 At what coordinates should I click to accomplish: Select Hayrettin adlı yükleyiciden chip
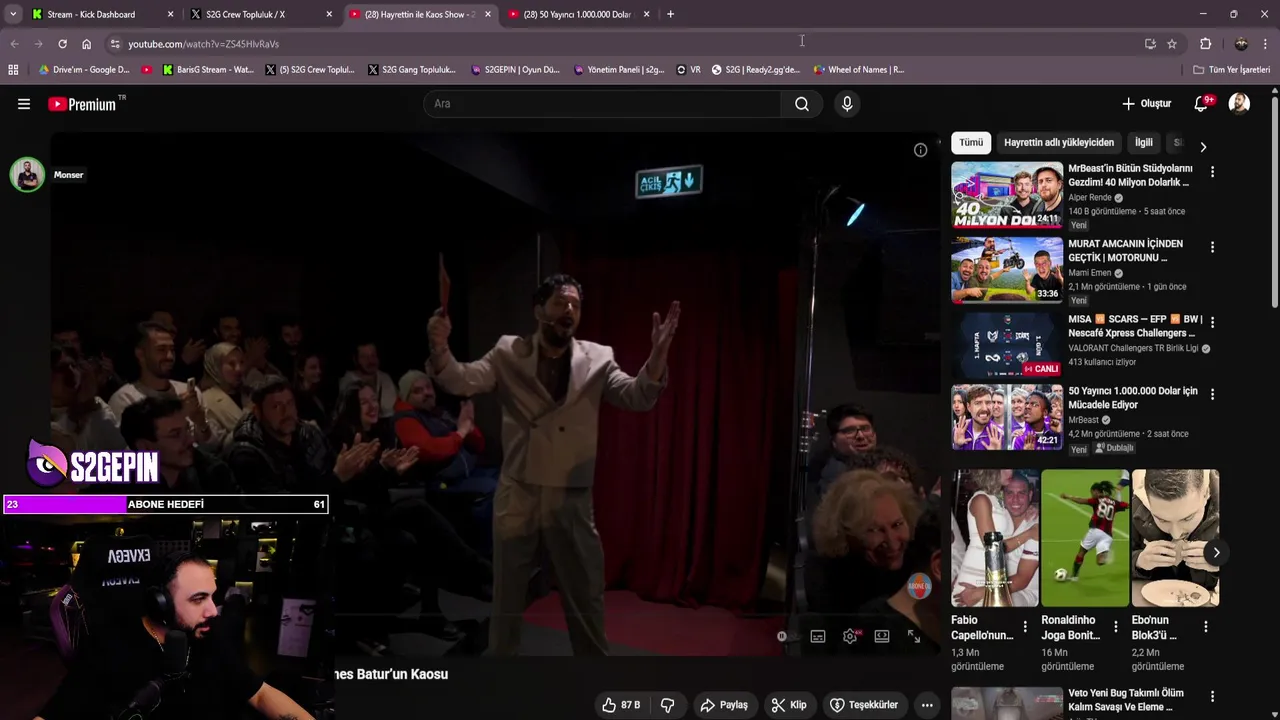[1058, 143]
